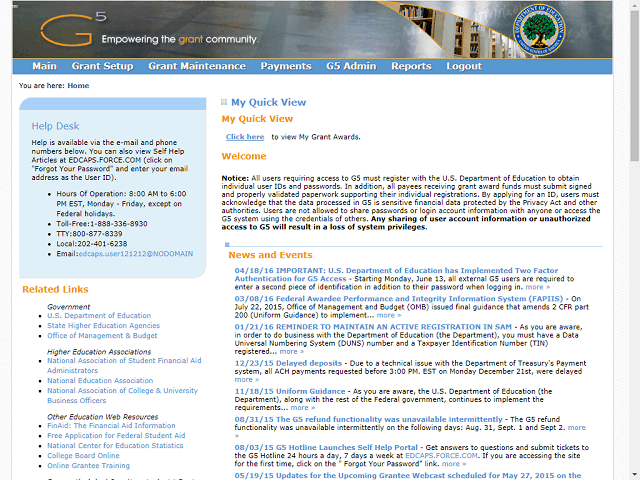
Task: Toggle the small expander above News and Events
Action: click(x=227, y=244)
